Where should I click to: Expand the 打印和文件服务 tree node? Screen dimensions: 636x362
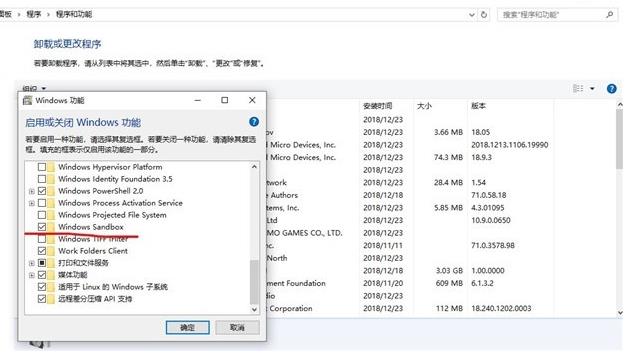click(32, 263)
